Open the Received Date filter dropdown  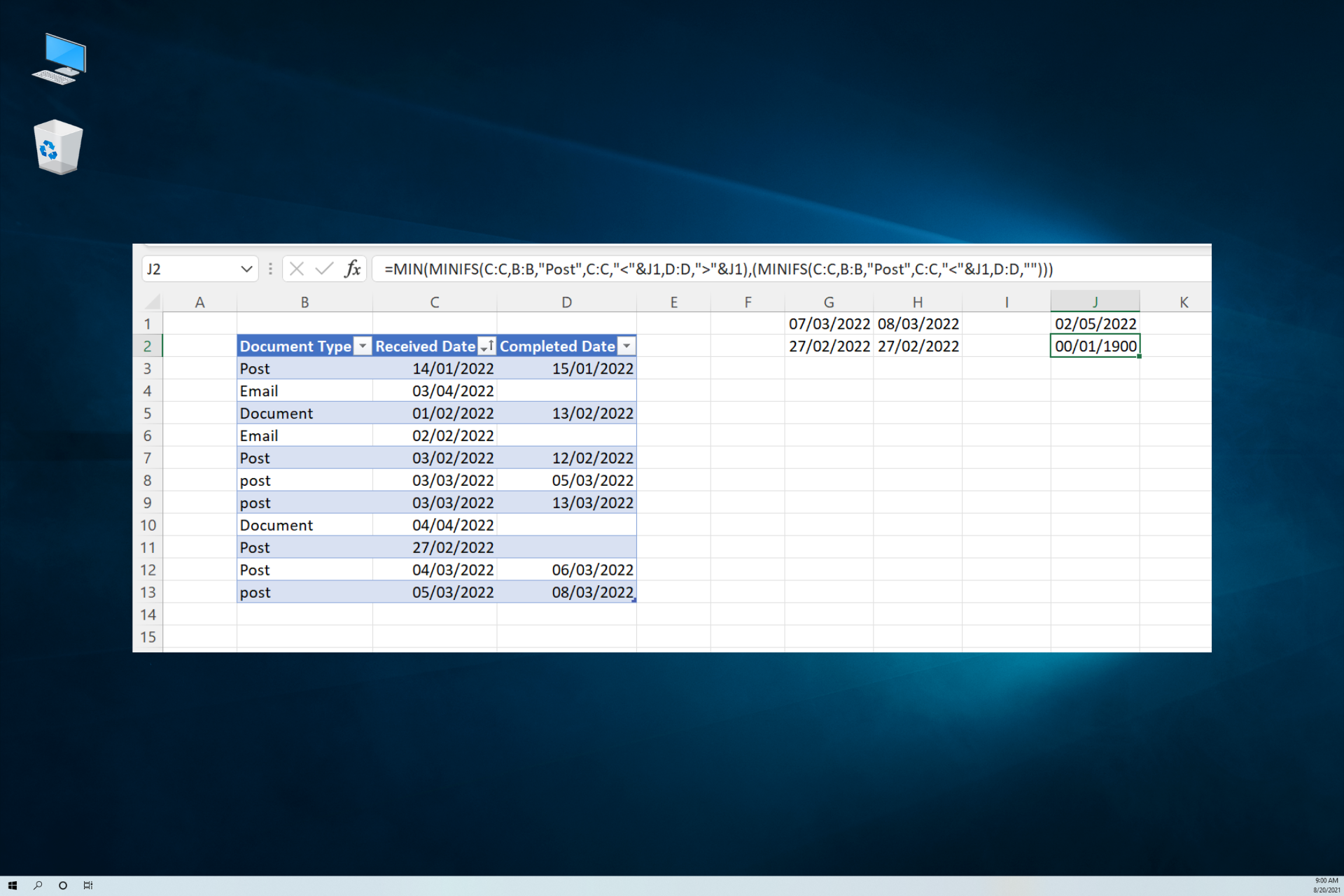click(486, 346)
